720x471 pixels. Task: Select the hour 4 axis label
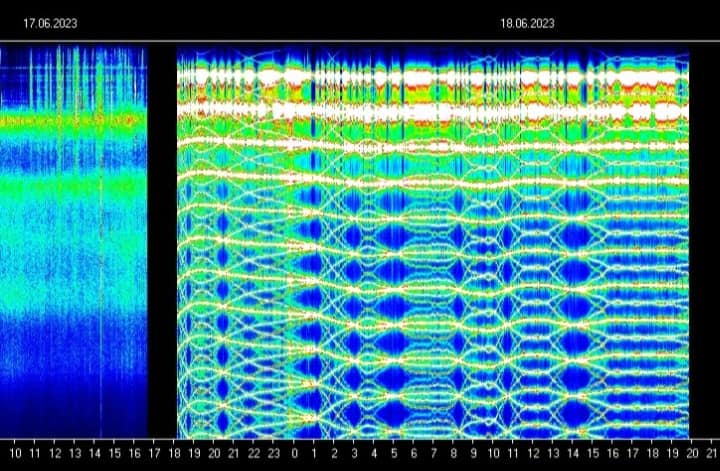(x=374, y=454)
